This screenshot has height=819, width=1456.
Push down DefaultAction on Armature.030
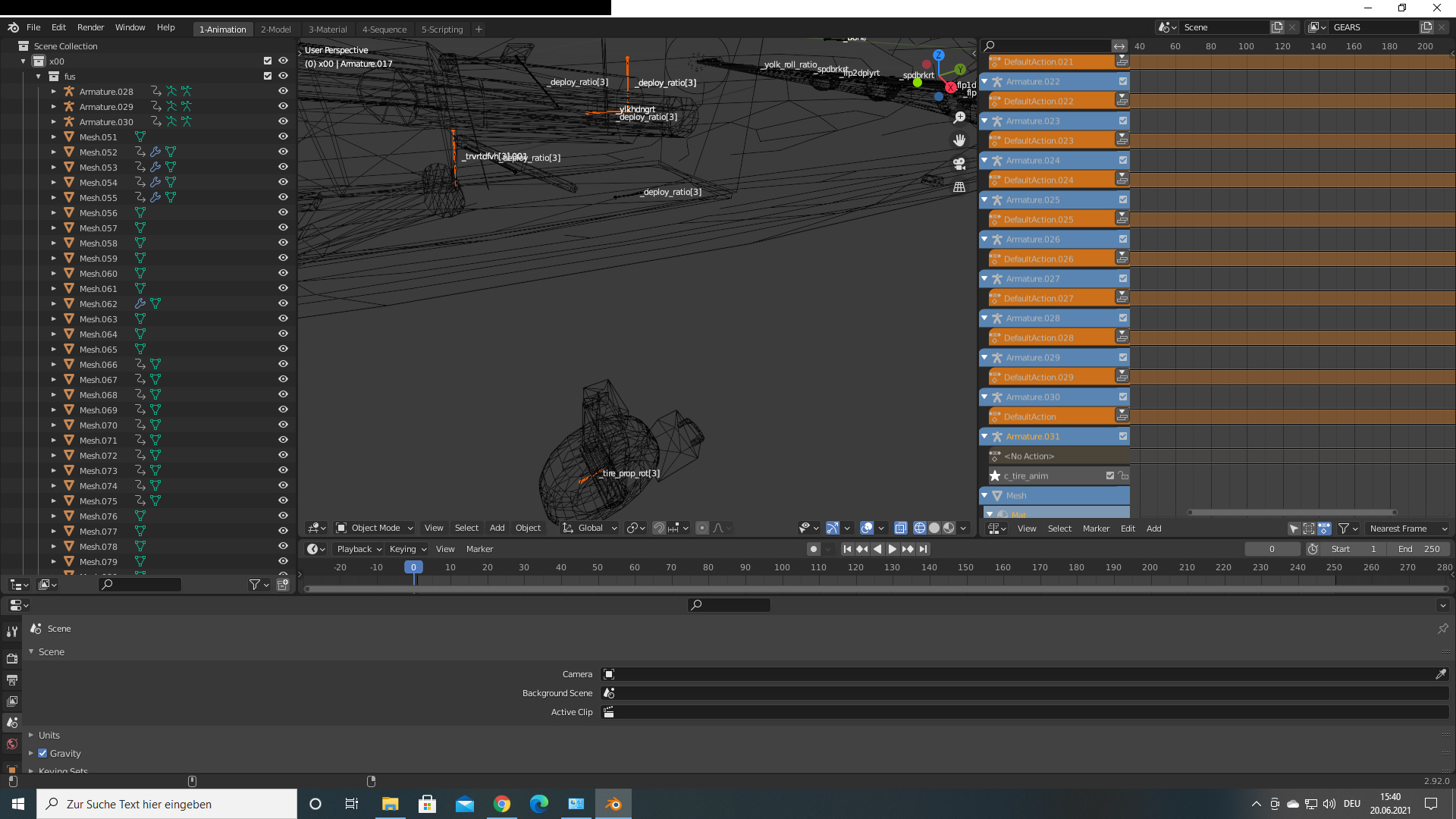click(1122, 416)
